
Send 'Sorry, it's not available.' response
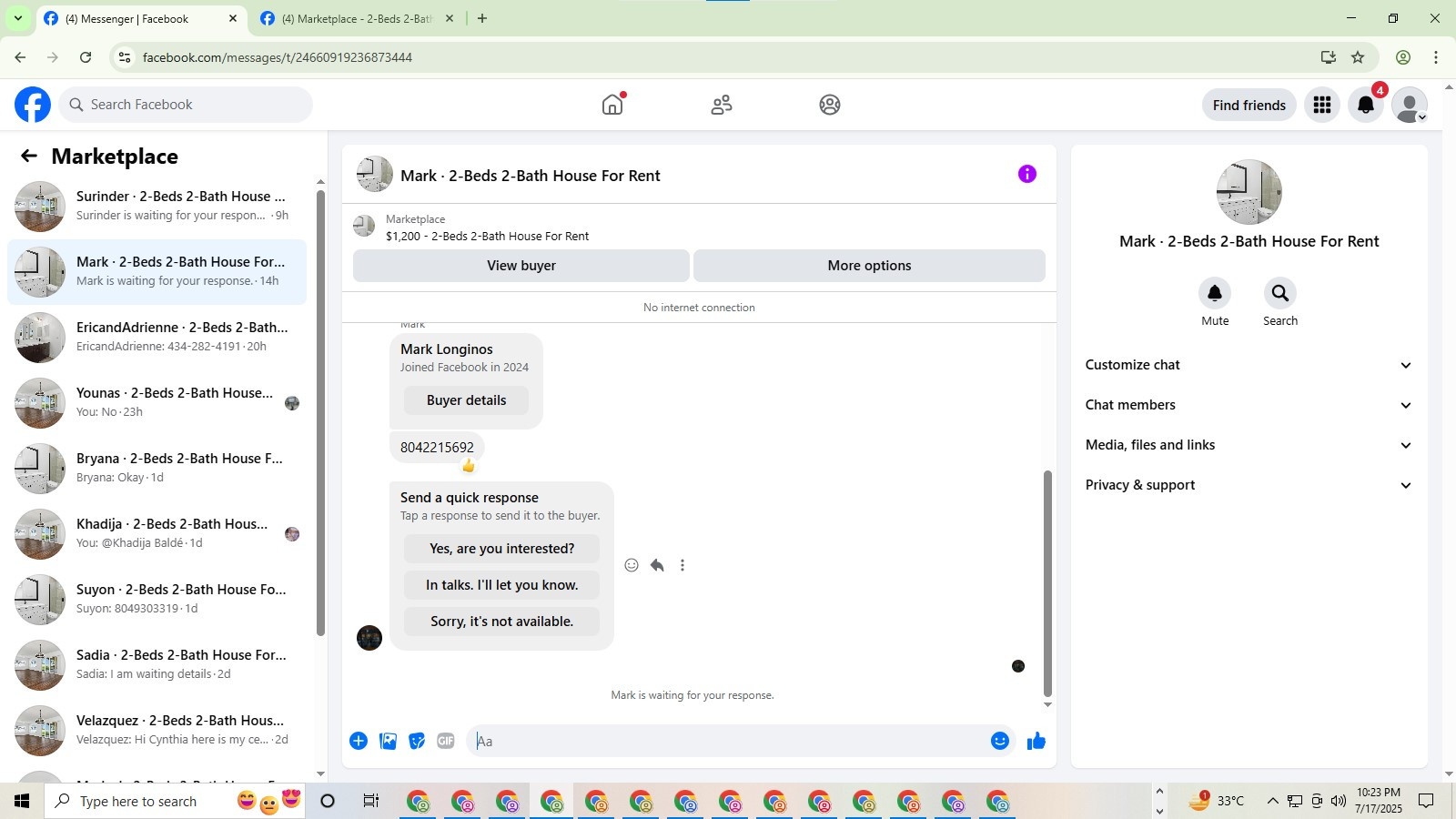point(501,622)
